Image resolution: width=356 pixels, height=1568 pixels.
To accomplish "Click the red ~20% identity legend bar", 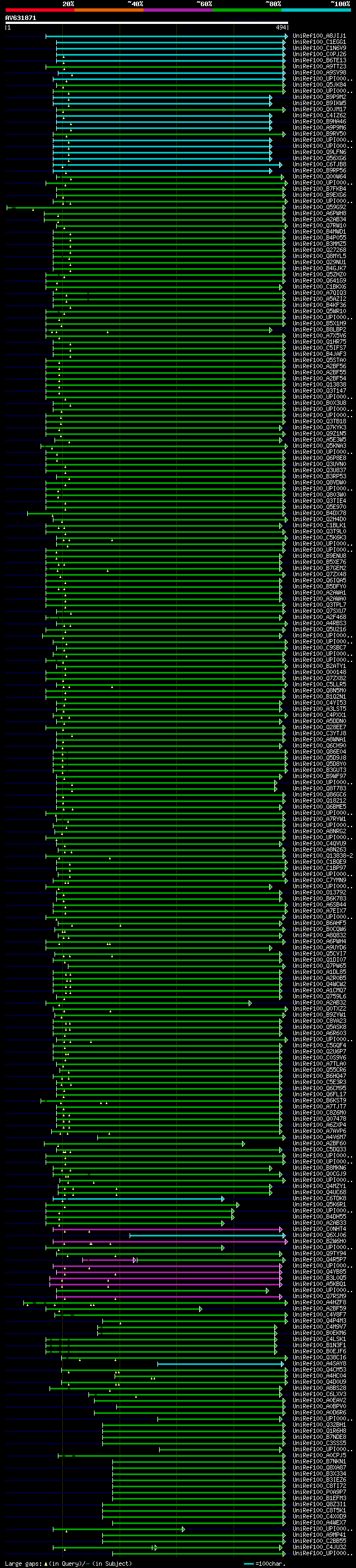I will click(40, 10).
